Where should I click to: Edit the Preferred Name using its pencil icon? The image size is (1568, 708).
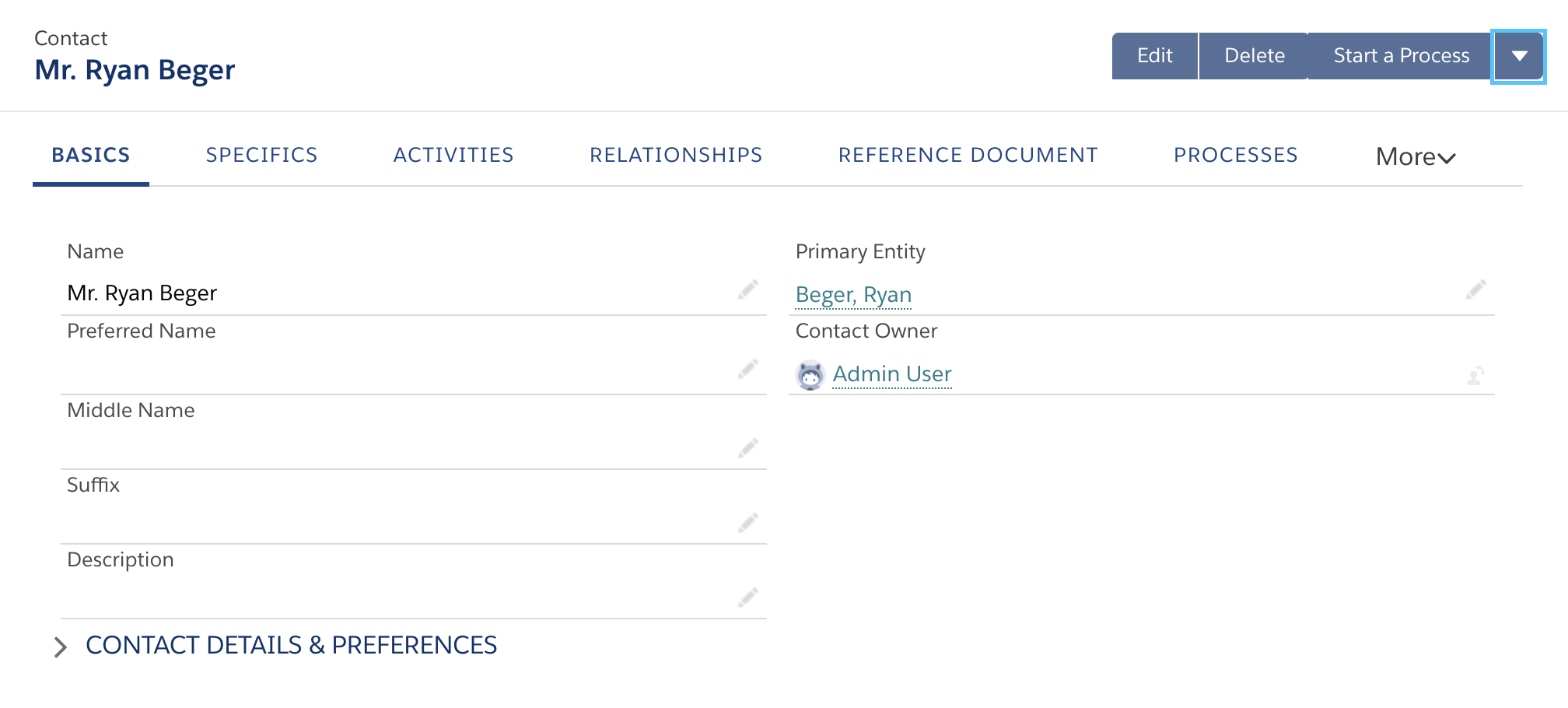(749, 369)
